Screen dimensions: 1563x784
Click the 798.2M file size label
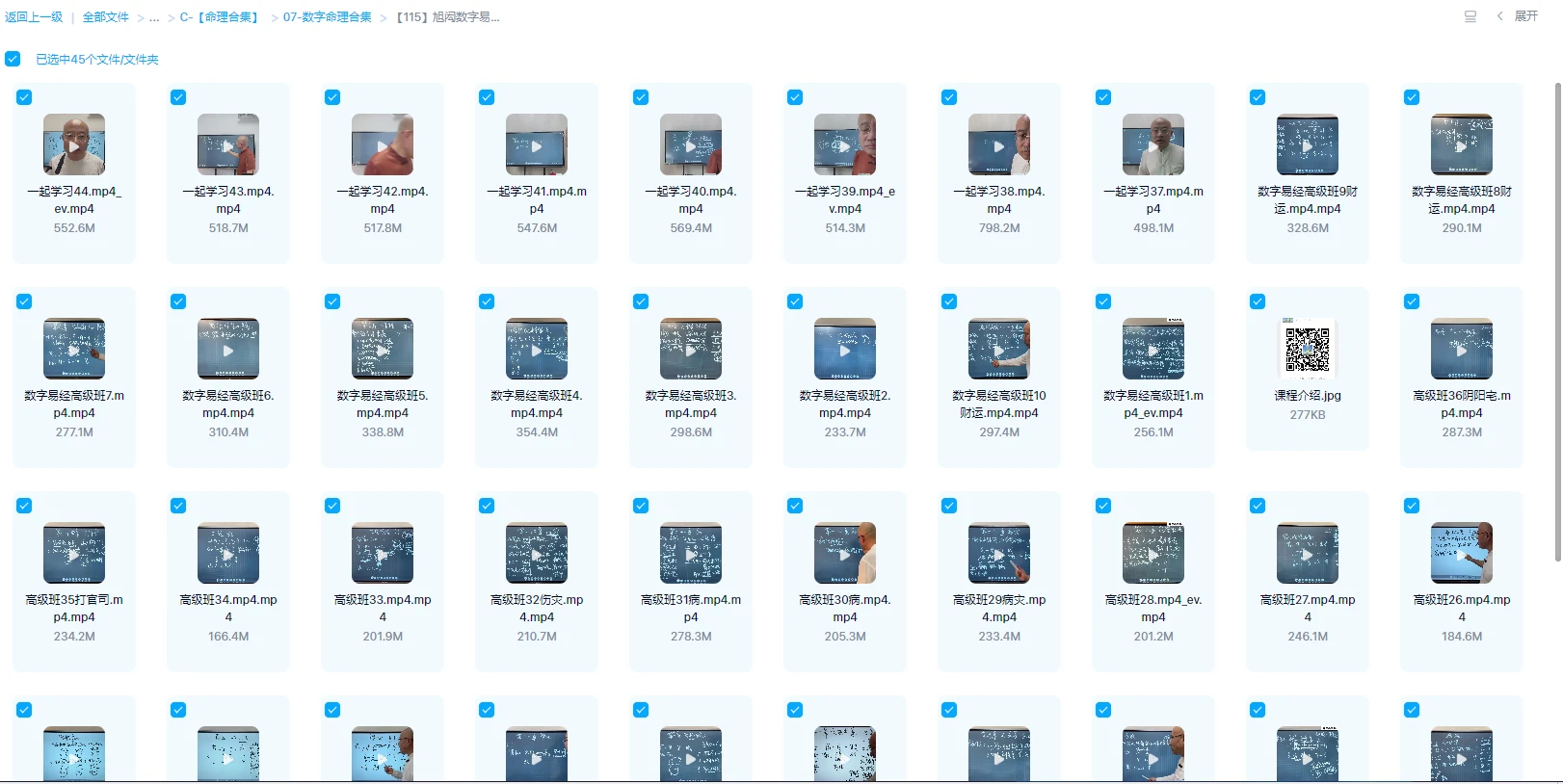[999, 228]
